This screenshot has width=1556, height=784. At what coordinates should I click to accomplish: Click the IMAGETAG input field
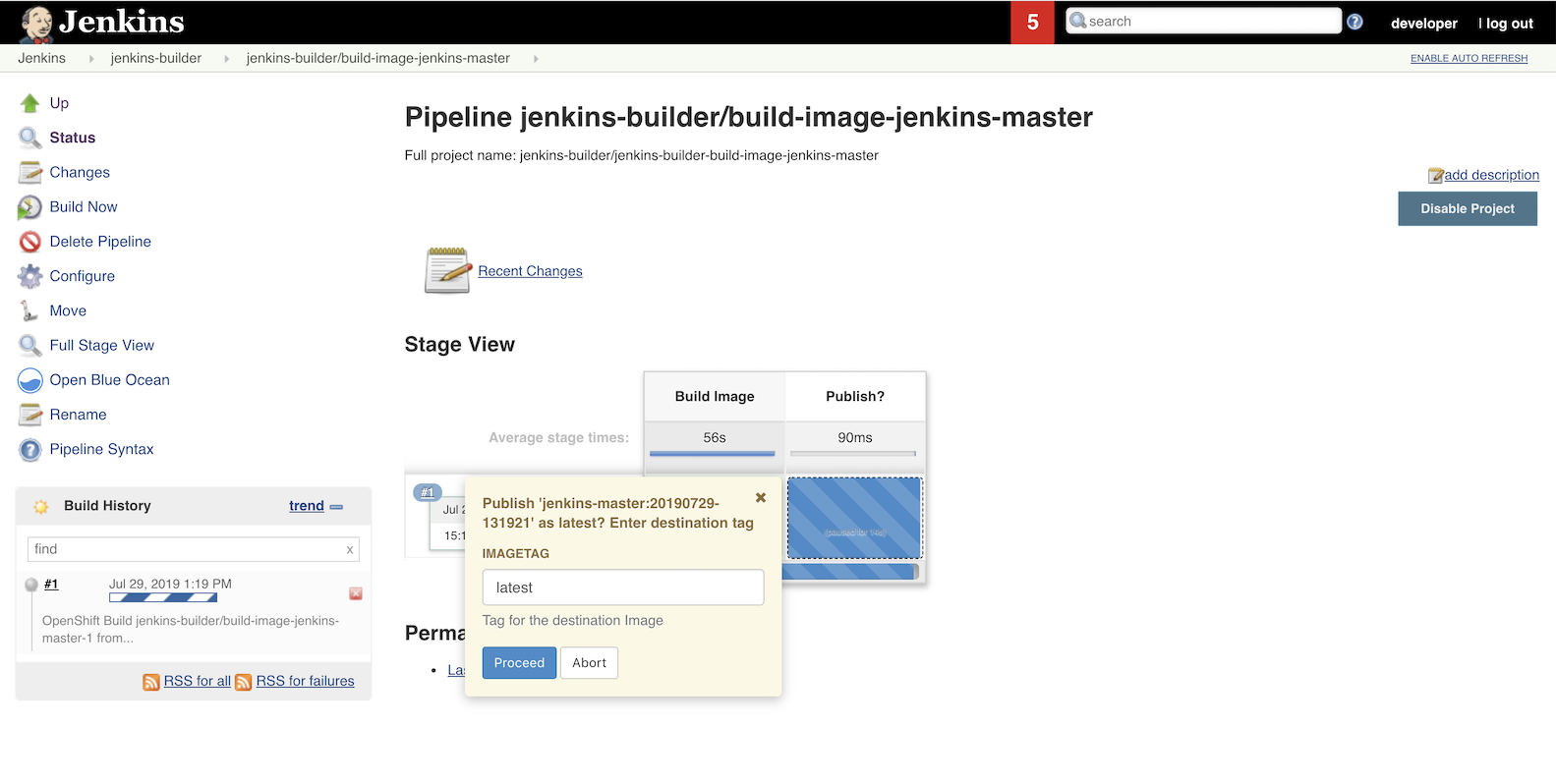623,588
